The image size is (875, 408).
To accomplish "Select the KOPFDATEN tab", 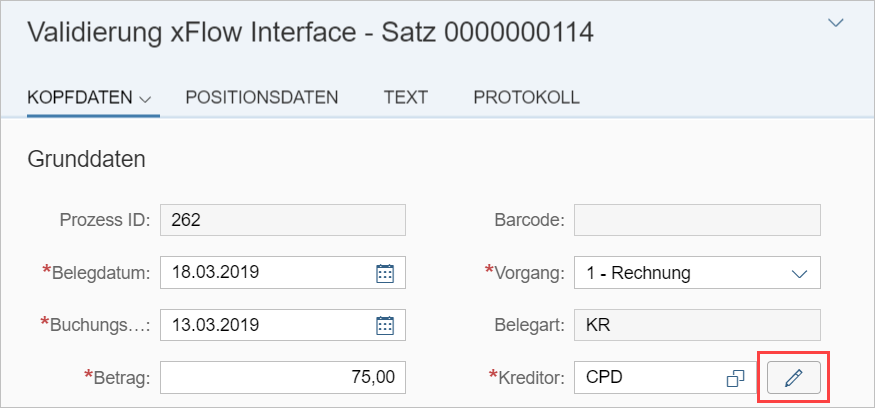I will (x=80, y=98).
